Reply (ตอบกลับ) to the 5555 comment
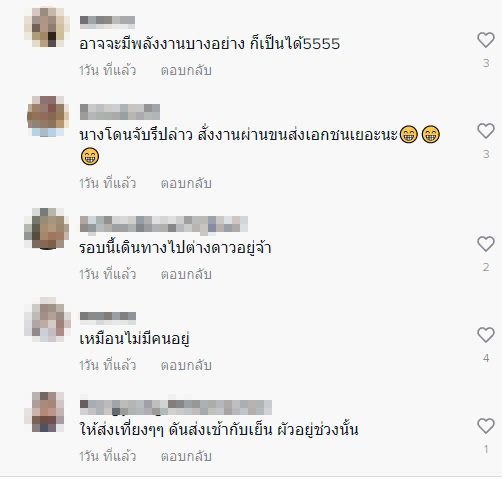Screen dimensions: 502x480 click(x=186, y=71)
